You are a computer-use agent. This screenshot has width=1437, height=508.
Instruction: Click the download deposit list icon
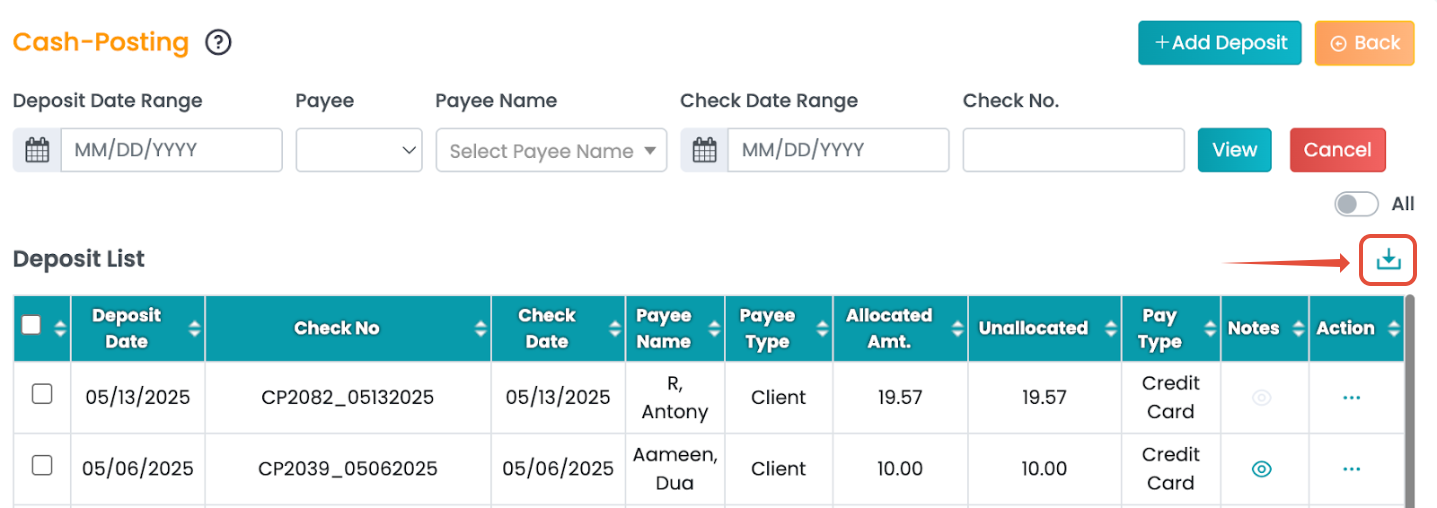(x=1388, y=260)
